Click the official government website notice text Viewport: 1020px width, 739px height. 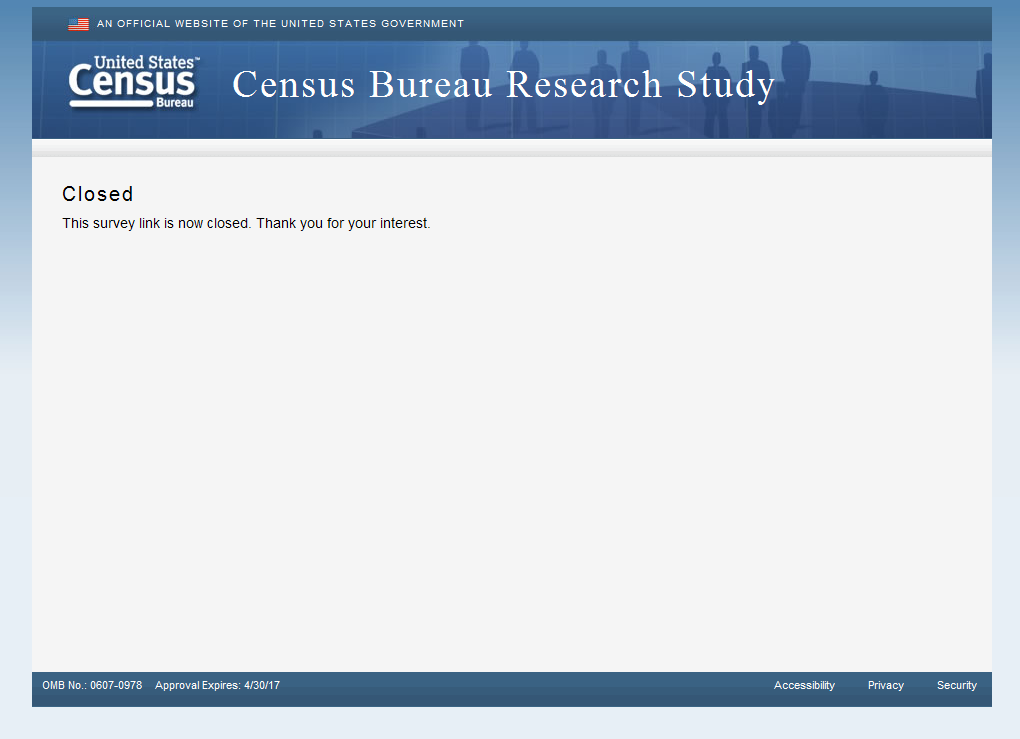[280, 24]
